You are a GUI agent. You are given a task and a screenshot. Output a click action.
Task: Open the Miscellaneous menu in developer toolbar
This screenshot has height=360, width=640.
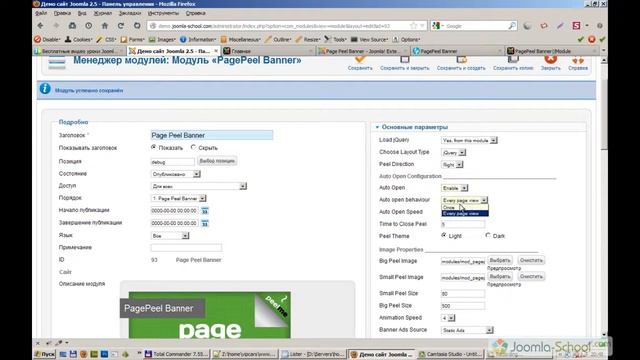click(x=241, y=40)
